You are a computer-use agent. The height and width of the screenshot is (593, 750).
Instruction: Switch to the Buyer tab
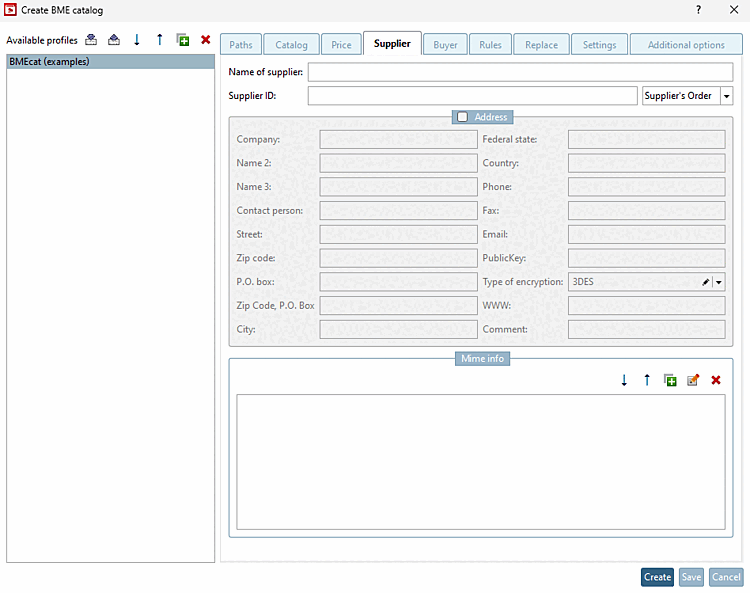click(x=445, y=45)
